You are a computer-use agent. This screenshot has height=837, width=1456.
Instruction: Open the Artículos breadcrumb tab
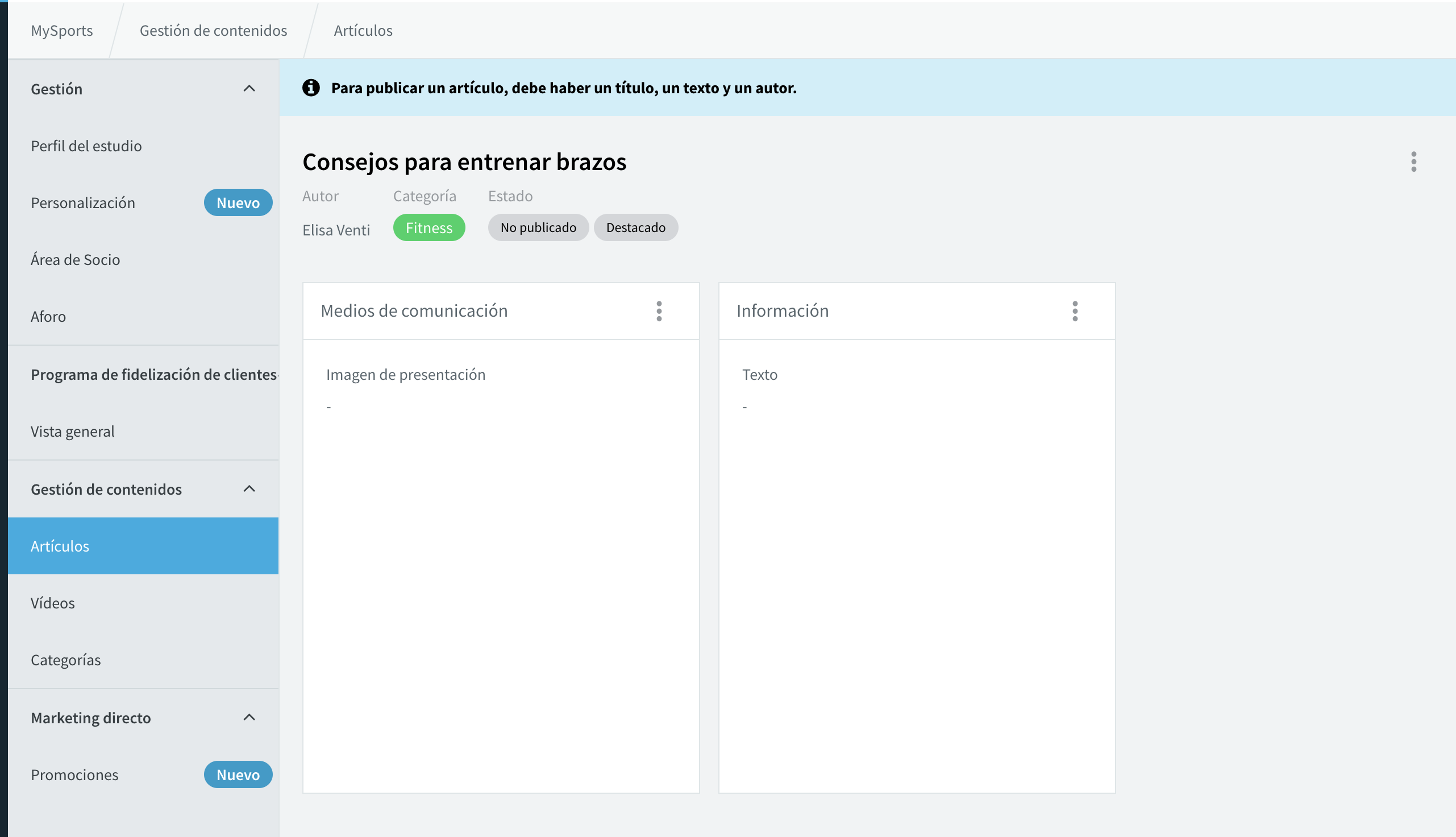(363, 30)
